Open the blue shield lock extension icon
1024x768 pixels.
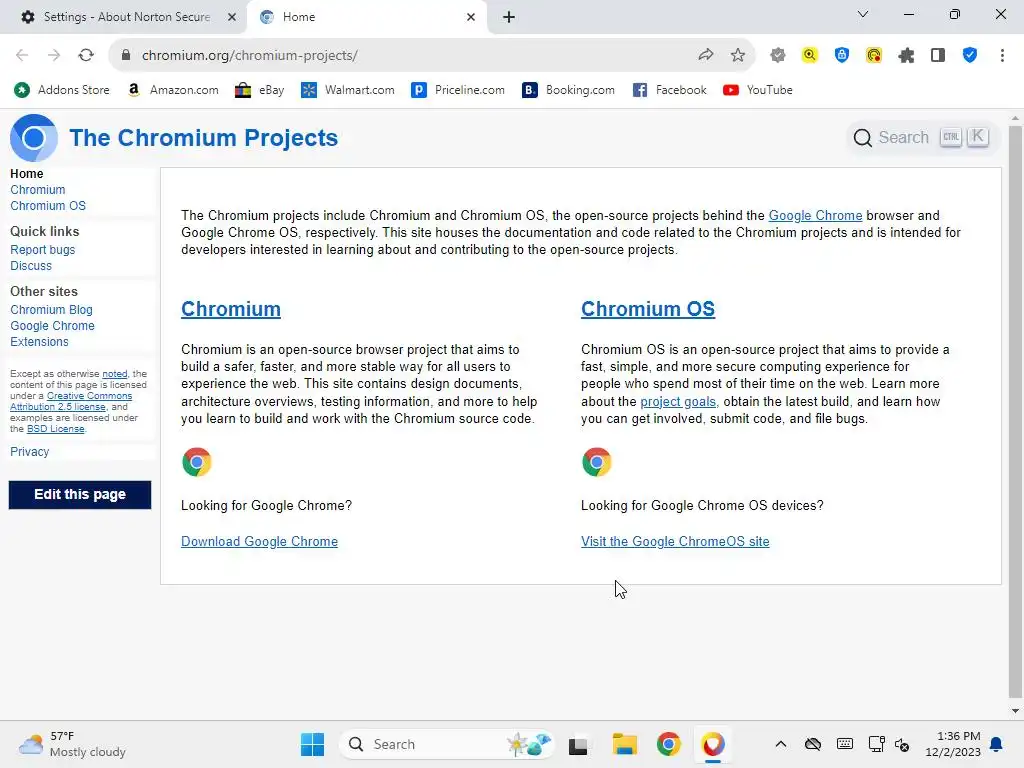tap(842, 56)
